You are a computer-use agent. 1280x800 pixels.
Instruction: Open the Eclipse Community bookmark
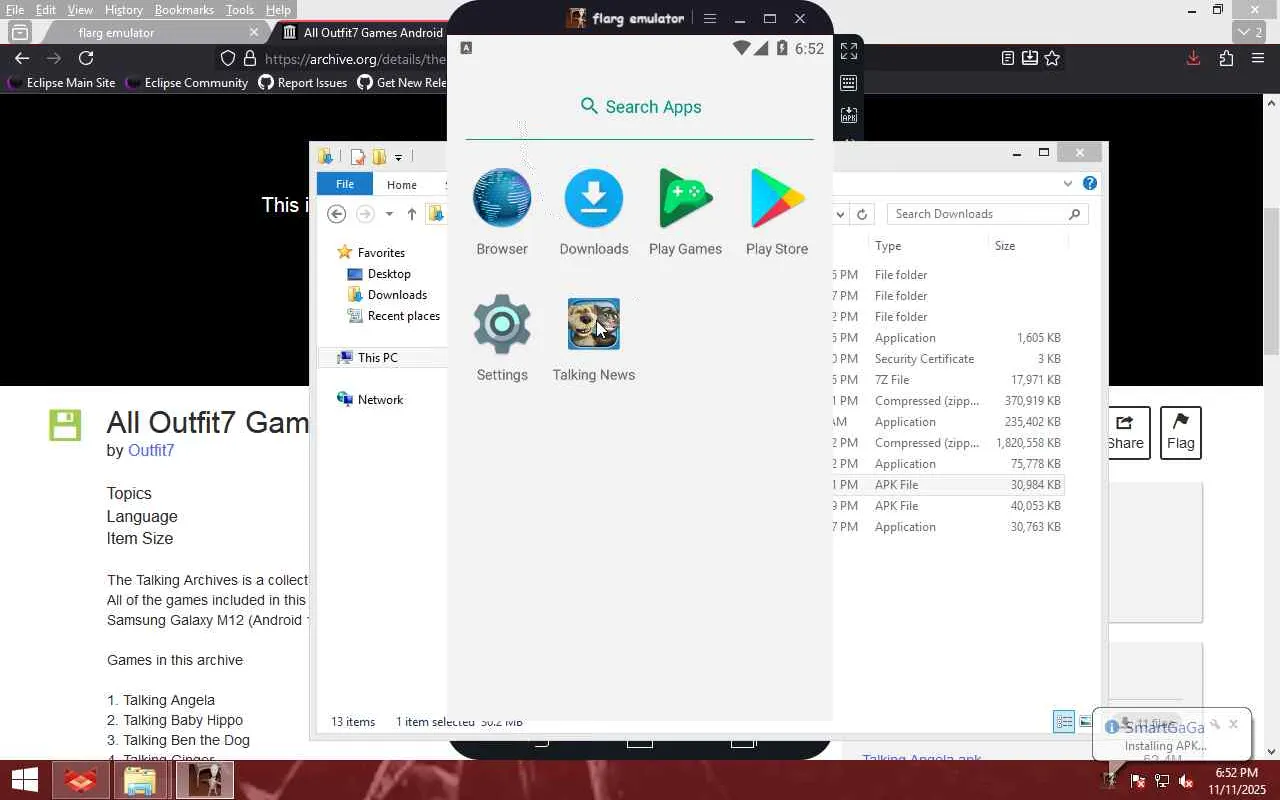187,83
